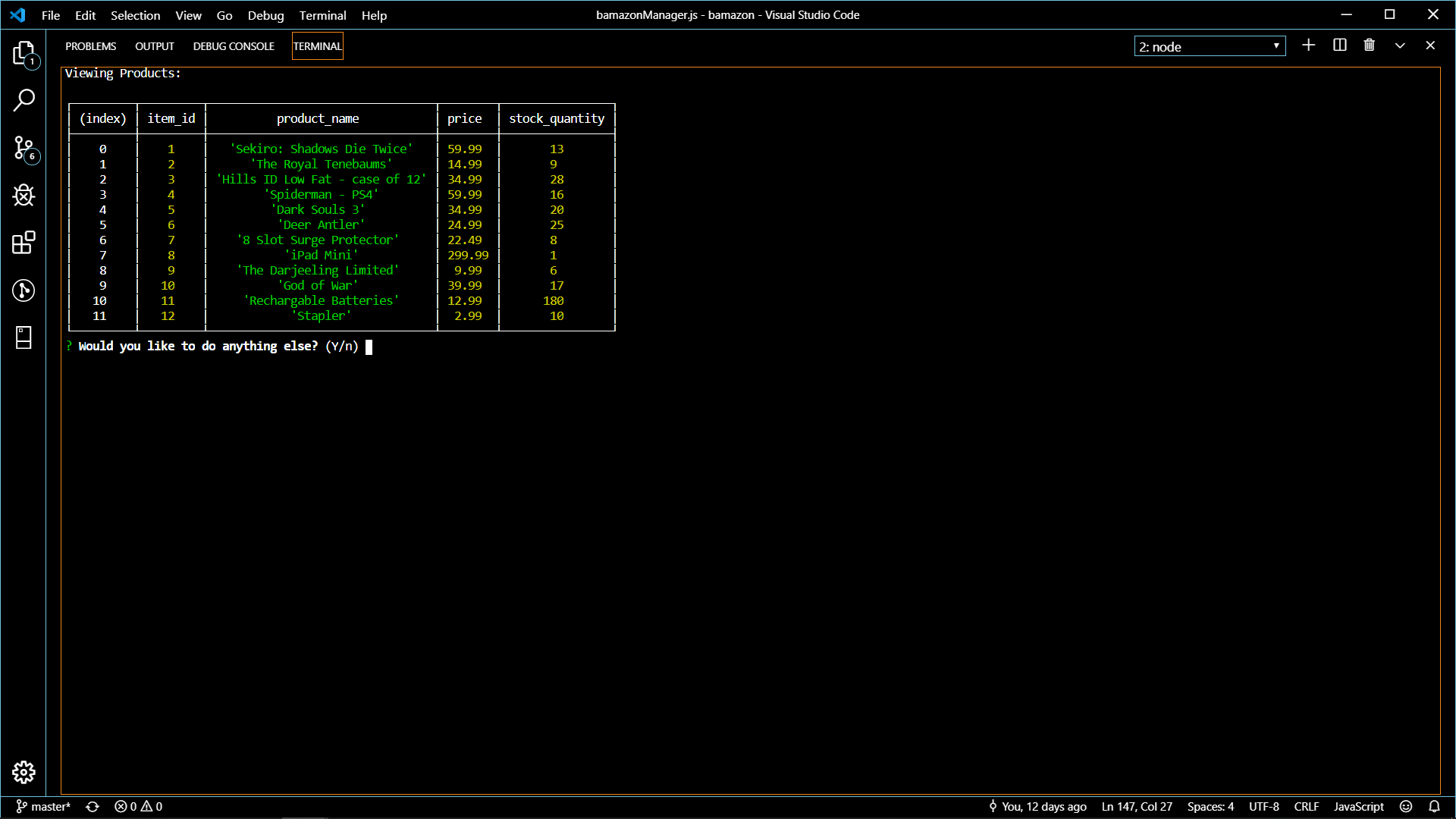The width and height of the screenshot is (1456, 819).
Task: Close the terminal panel
Action: point(1430,45)
